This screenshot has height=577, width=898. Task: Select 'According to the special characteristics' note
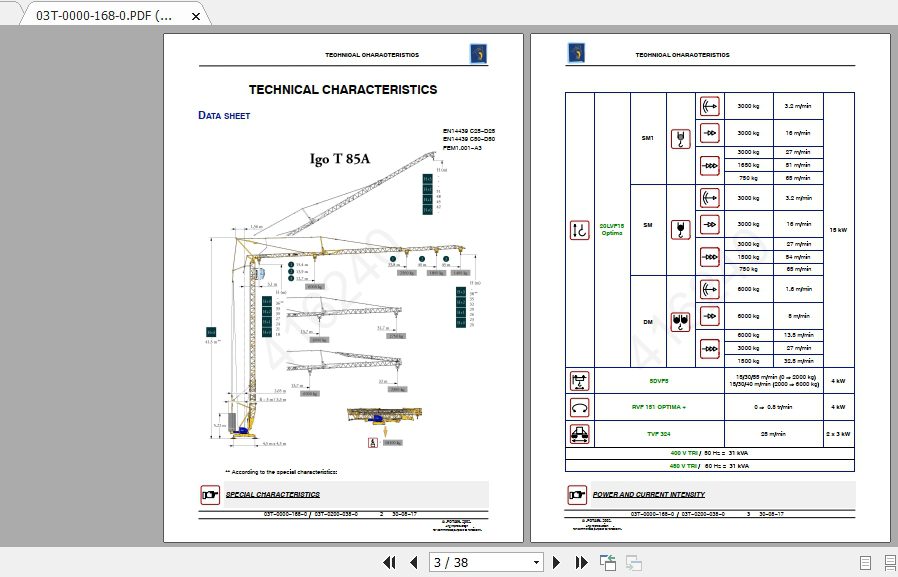281,472
